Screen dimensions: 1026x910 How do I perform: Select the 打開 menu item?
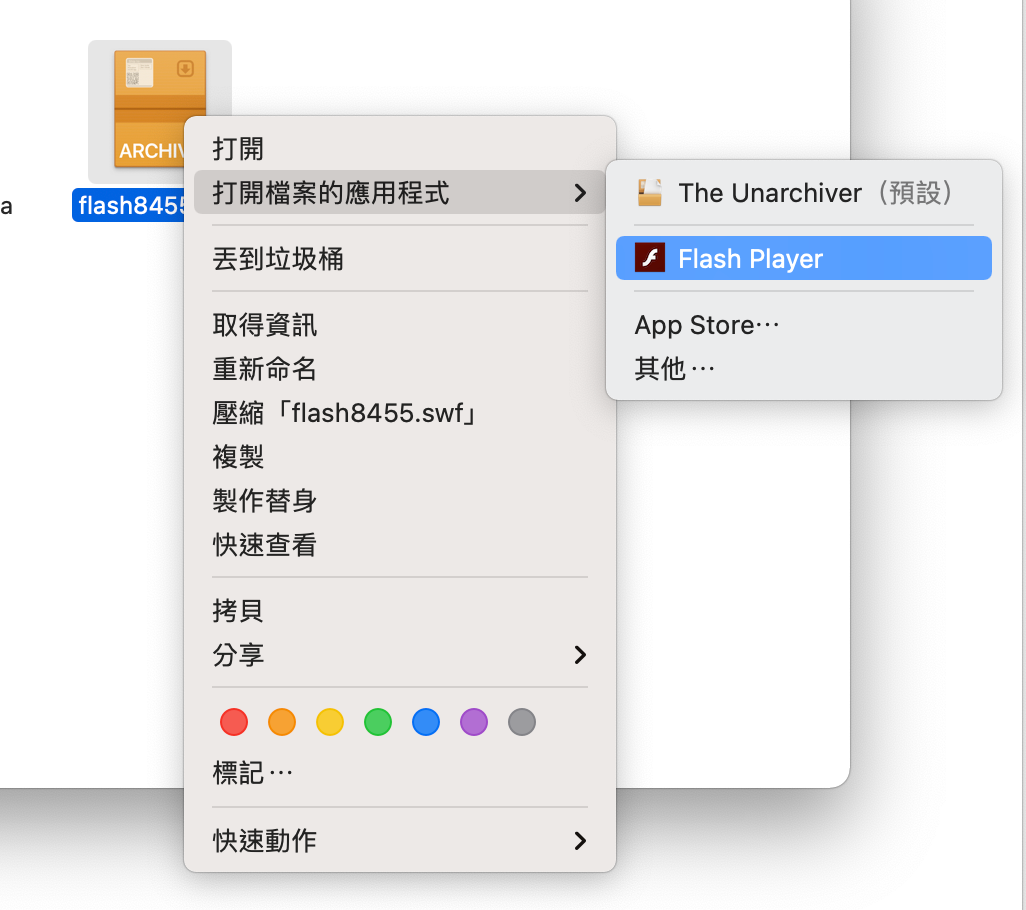coord(400,149)
